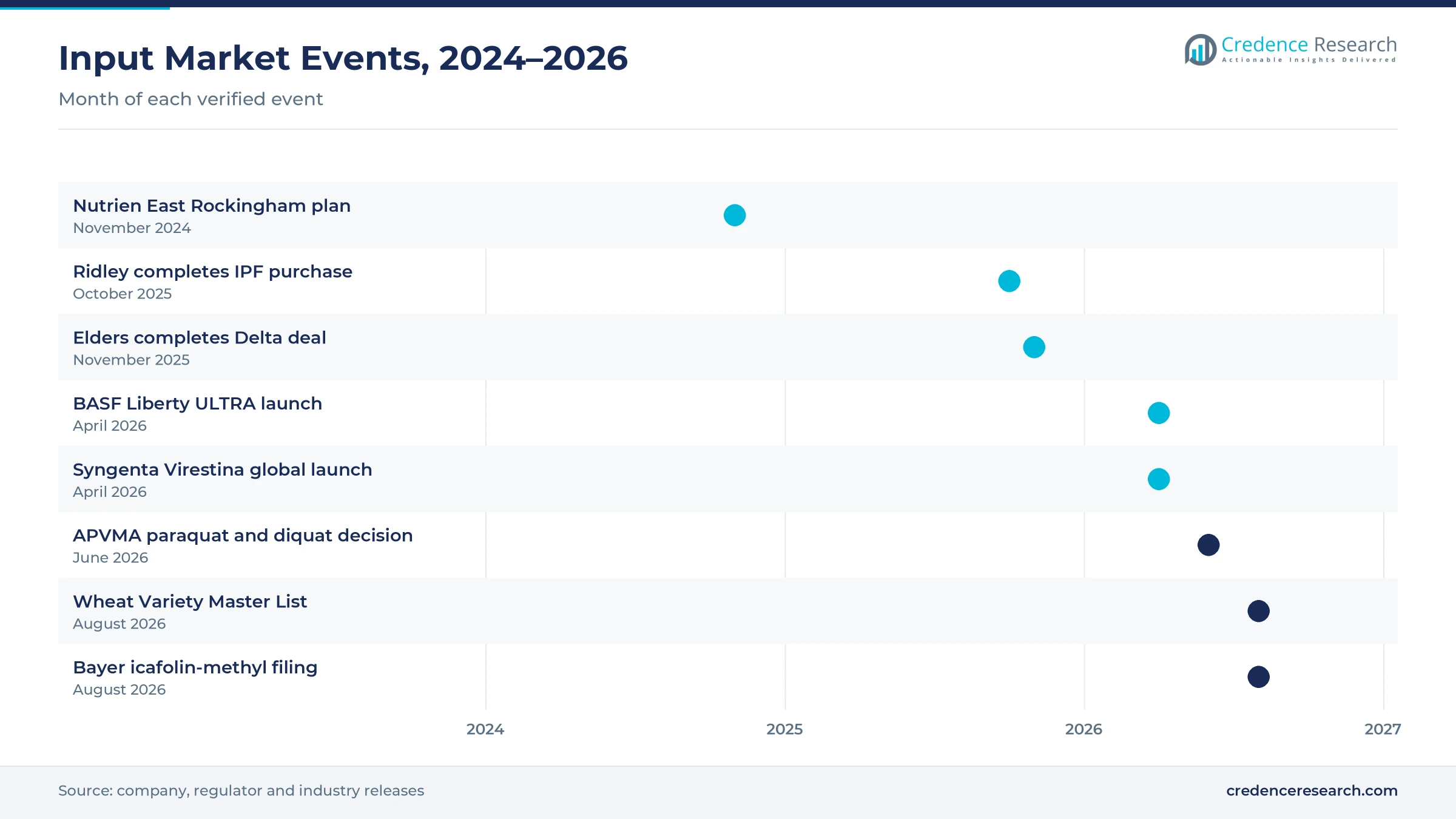Click the 'November 2025' date text
1456x819 pixels.
[x=131, y=360]
